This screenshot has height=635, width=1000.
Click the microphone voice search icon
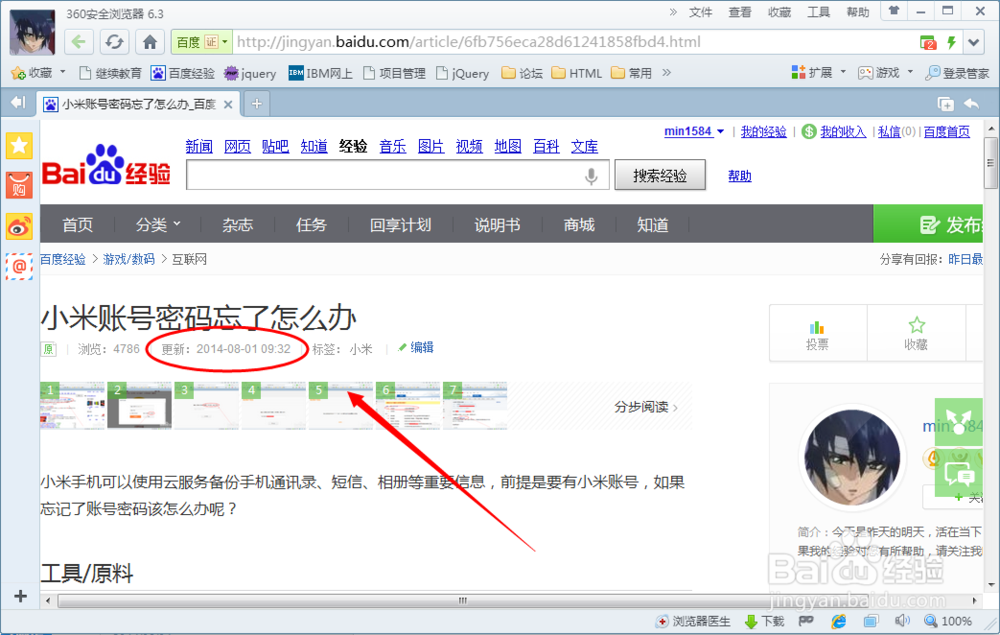tap(591, 175)
